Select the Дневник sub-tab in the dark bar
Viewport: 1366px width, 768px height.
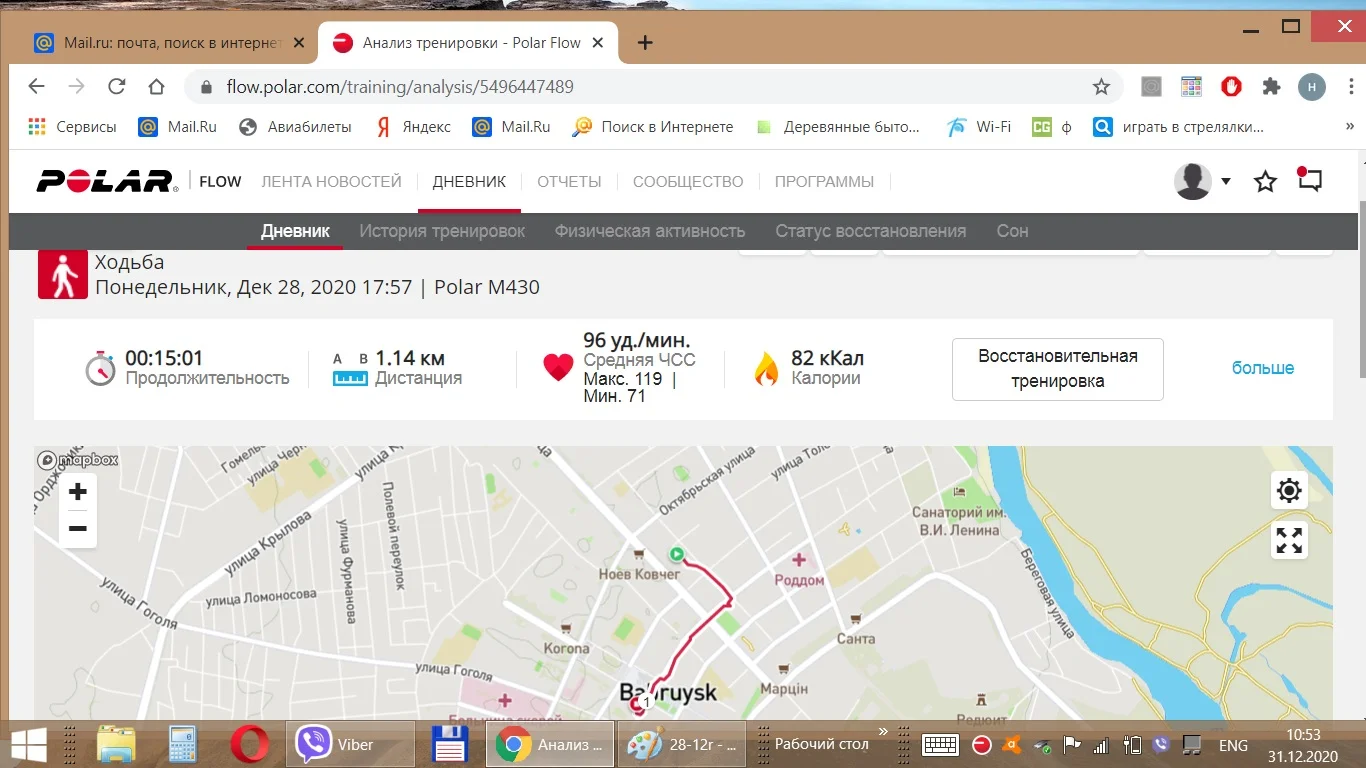(295, 231)
